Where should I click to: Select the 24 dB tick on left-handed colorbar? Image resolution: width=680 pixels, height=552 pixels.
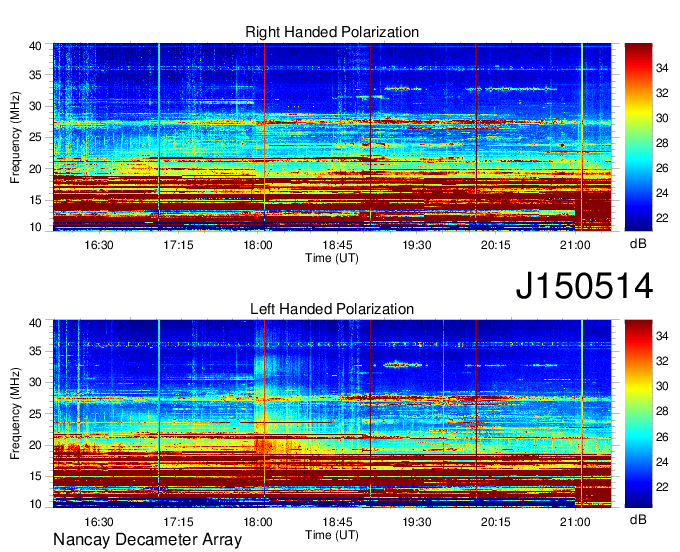(x=662, y=462)
